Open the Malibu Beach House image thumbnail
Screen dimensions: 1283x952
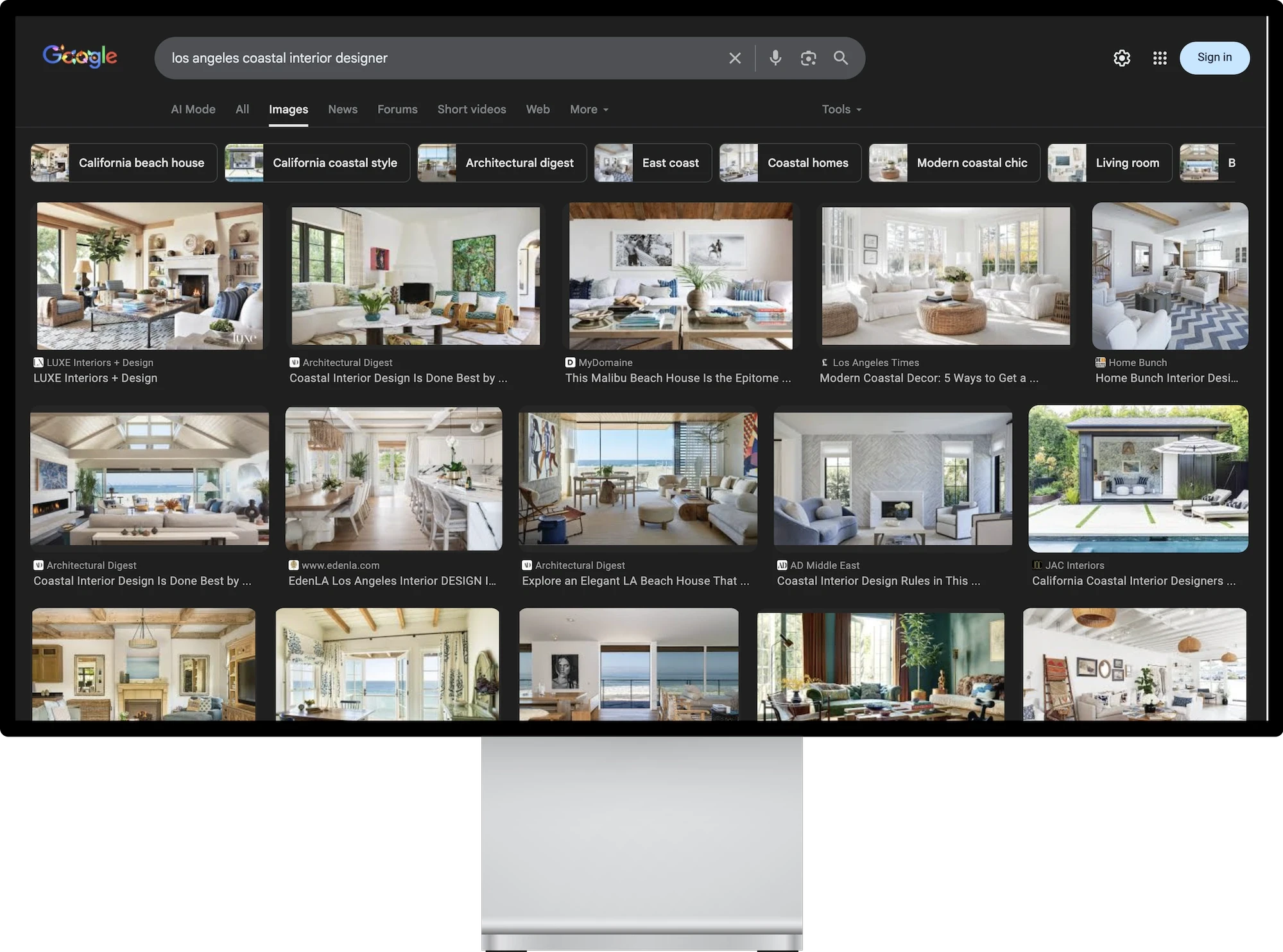(x=679, y=276)
